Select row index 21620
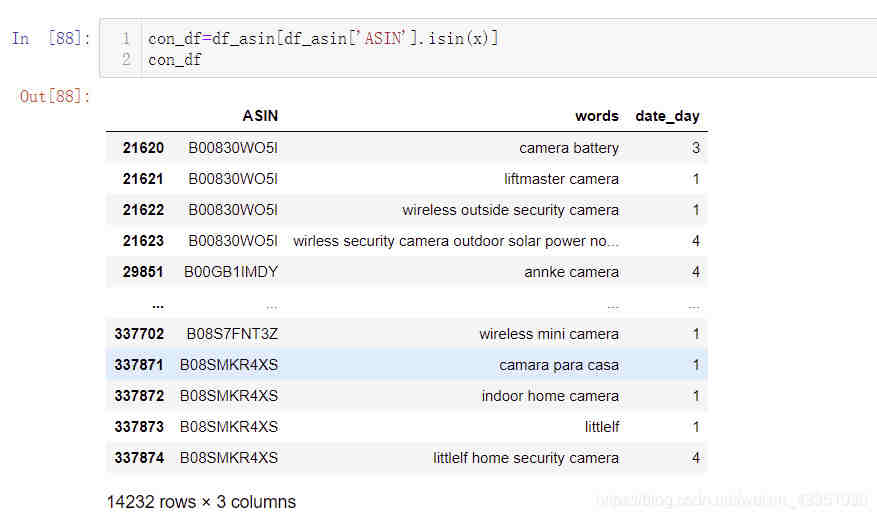Screen dimensions: 877x518 coord(143,148)
